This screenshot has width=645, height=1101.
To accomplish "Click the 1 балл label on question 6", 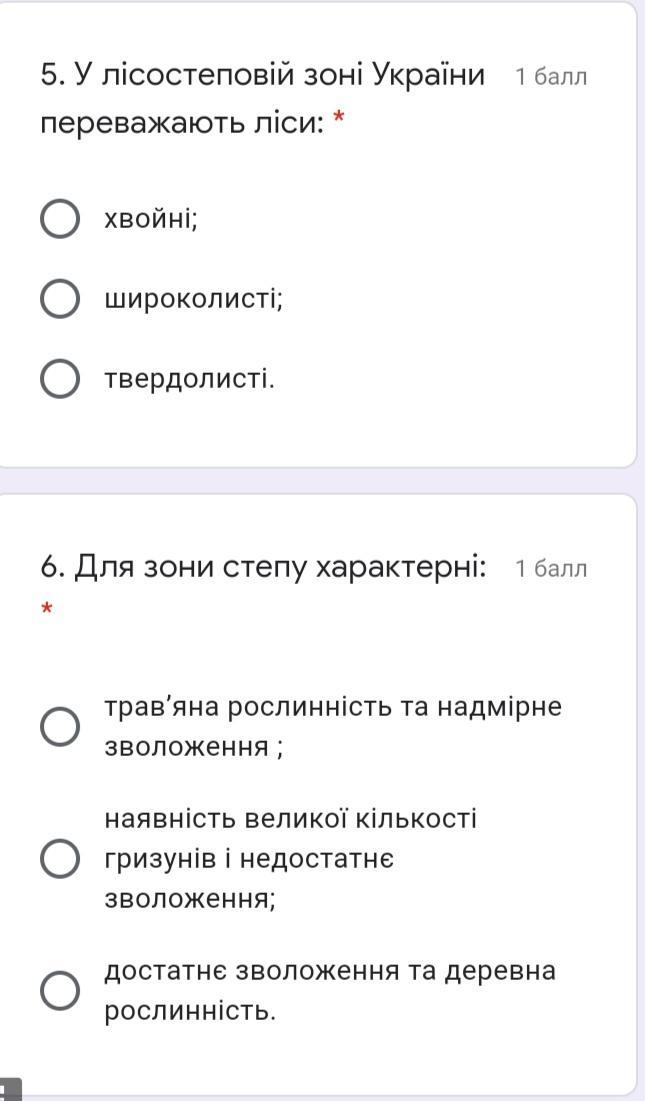I will click(x=551, y=569).
